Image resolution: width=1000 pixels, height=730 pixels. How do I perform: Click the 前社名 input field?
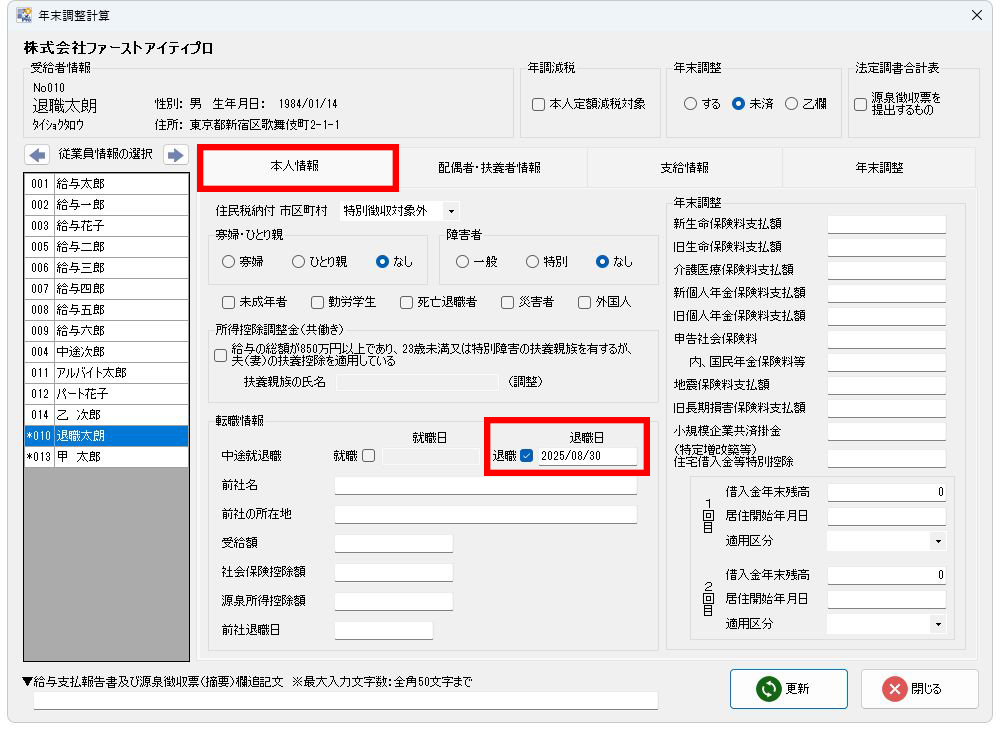[485, 485]
